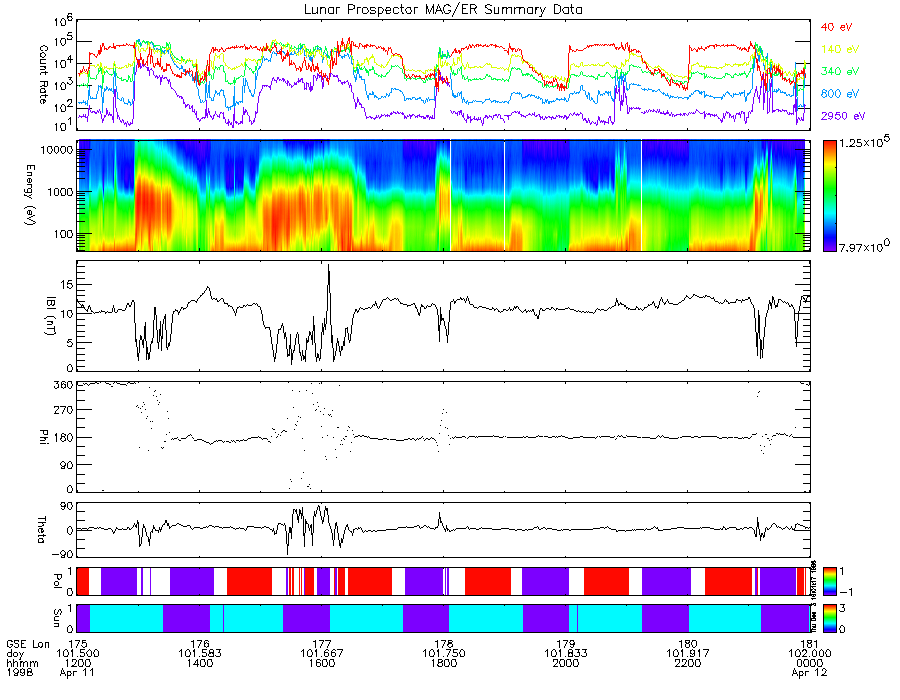The height and width of the screenshot is (700, 900).
Task: Click the blue 800 eV legend label
Action: pos(840,94)
